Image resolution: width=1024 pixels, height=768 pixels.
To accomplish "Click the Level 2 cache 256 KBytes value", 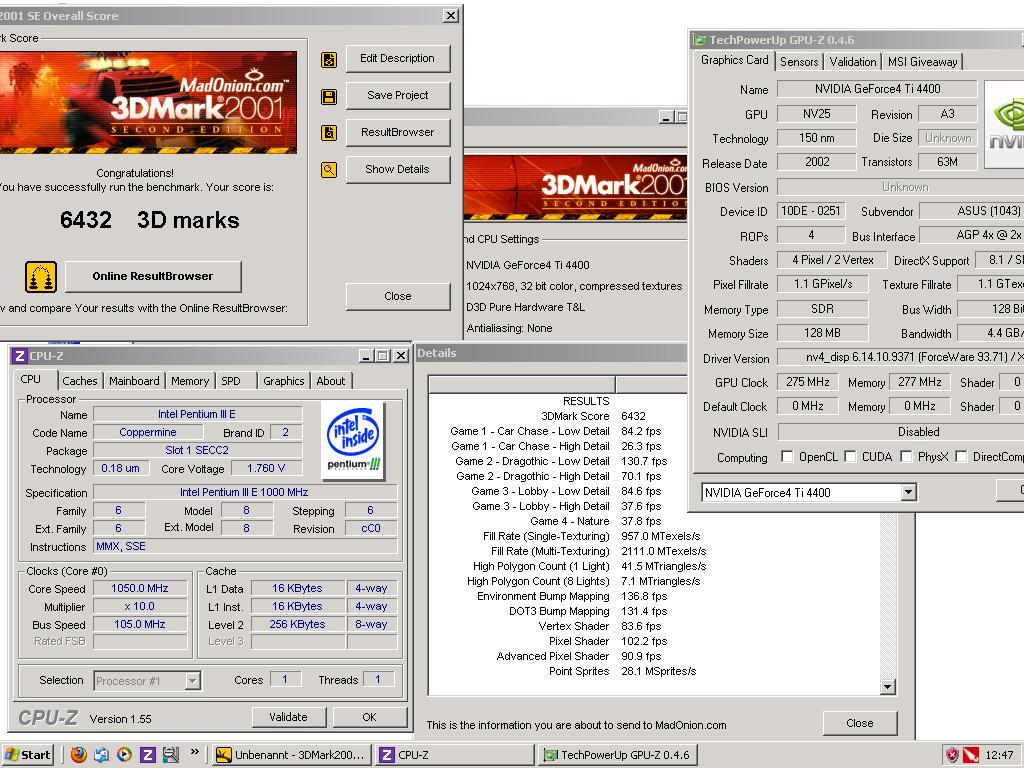I will click(297, 624).
